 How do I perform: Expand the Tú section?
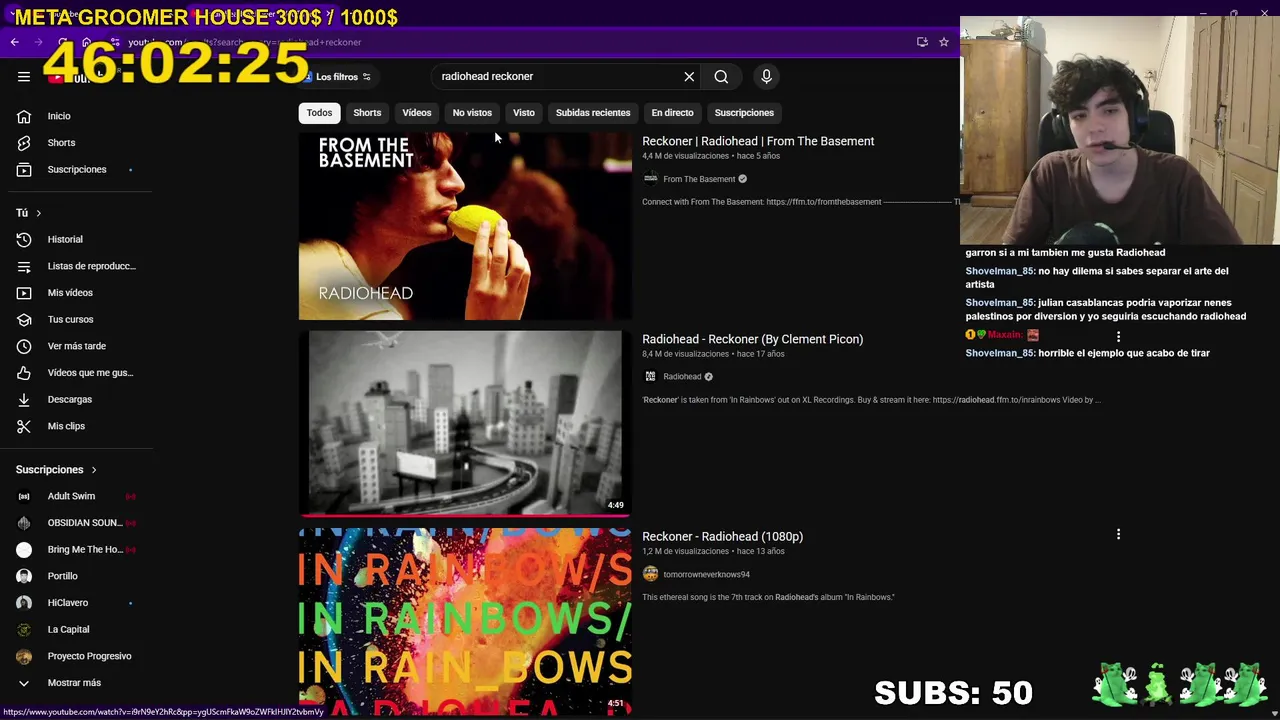click(x=29, y=213)
